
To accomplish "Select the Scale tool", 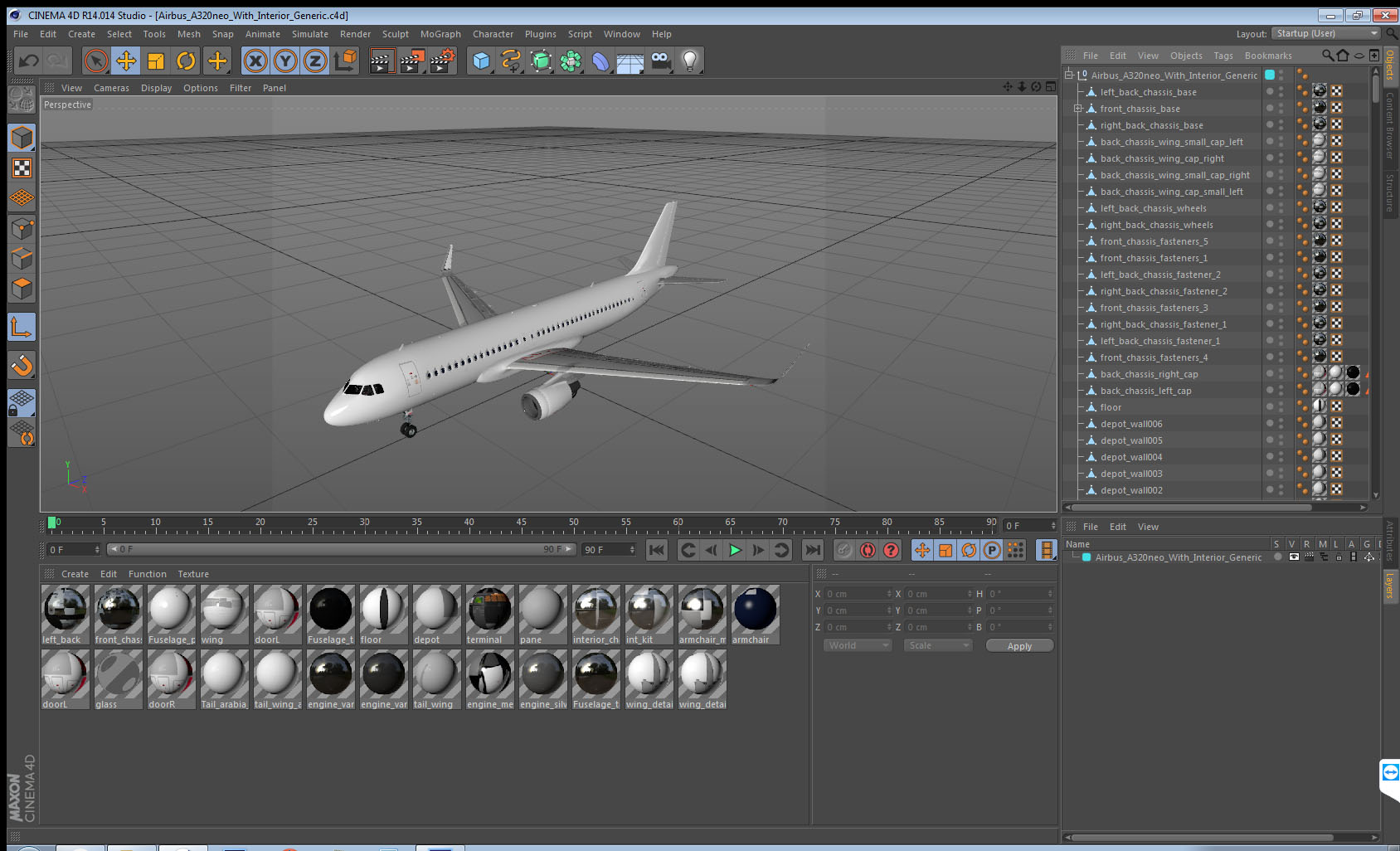I will (156, 61).
